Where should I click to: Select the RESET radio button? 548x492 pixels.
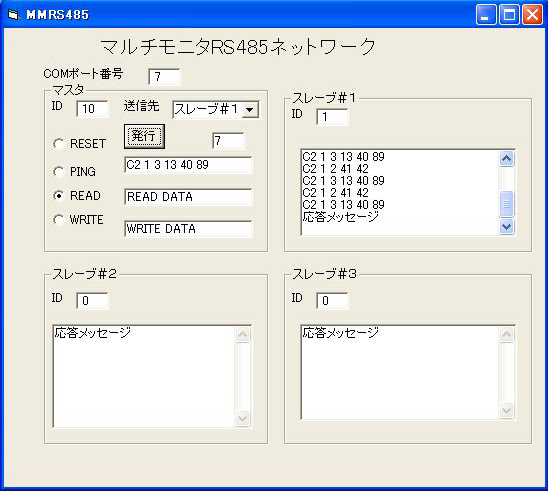pos(58,144)
